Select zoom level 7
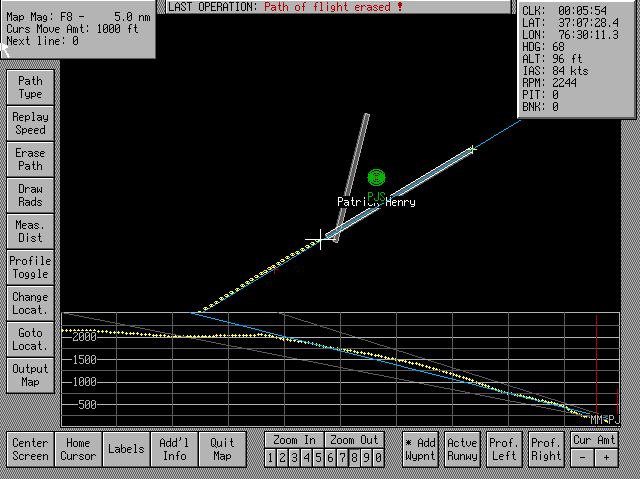This screenshot has height=479, width=640. 342,458
